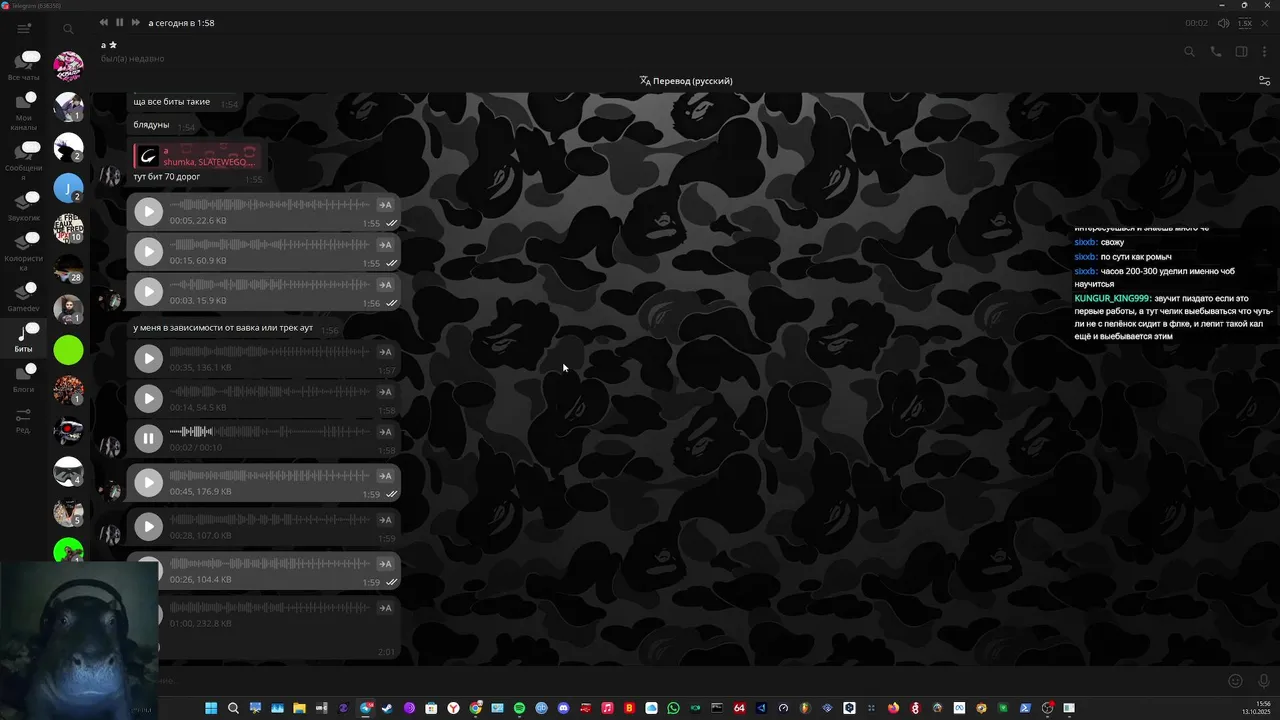
Task: Transcribe the 00:14, 54.5 KB voice message
Action: pos(385,392)
